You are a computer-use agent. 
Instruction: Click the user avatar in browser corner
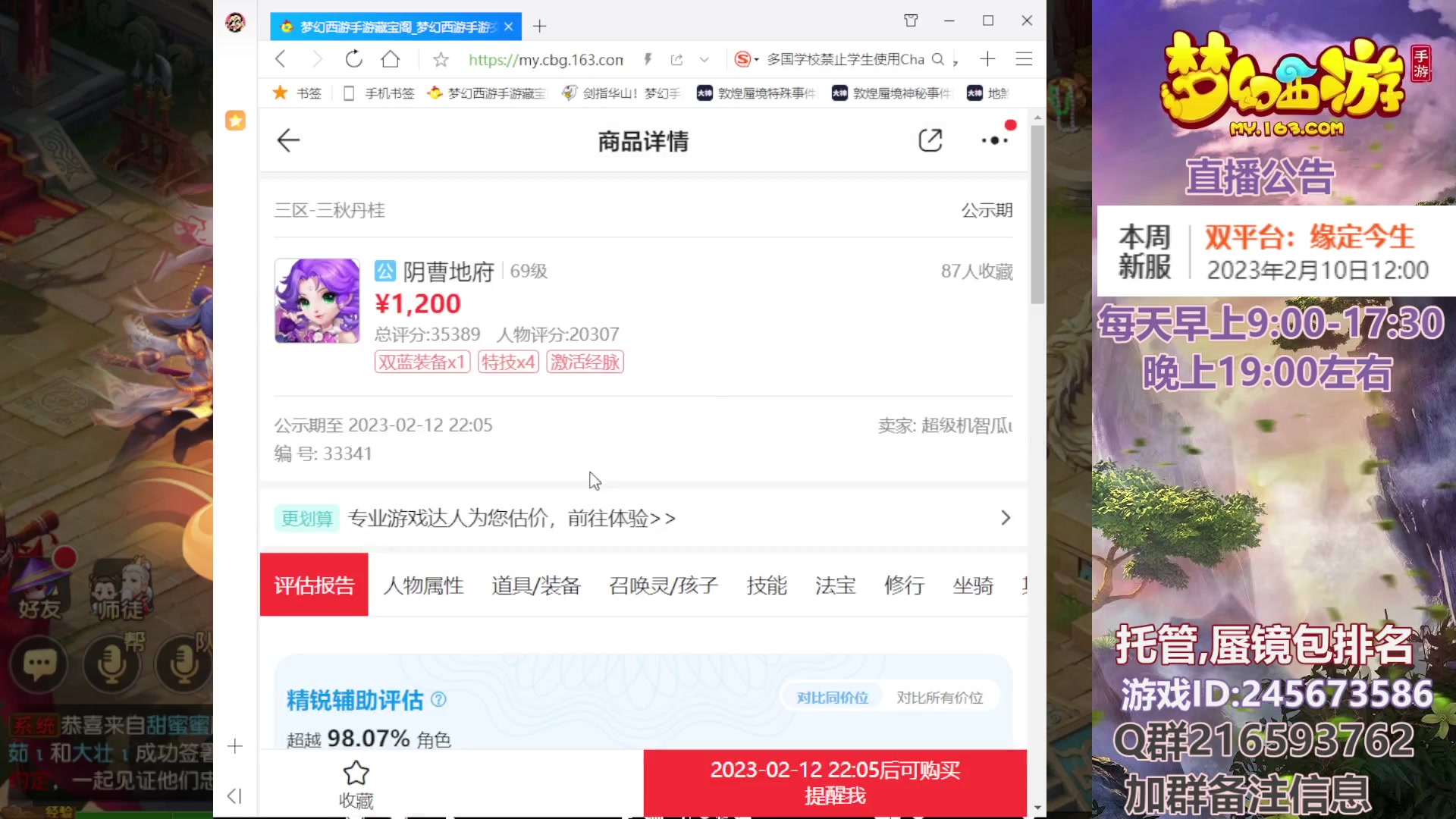[x=235, y=23]
